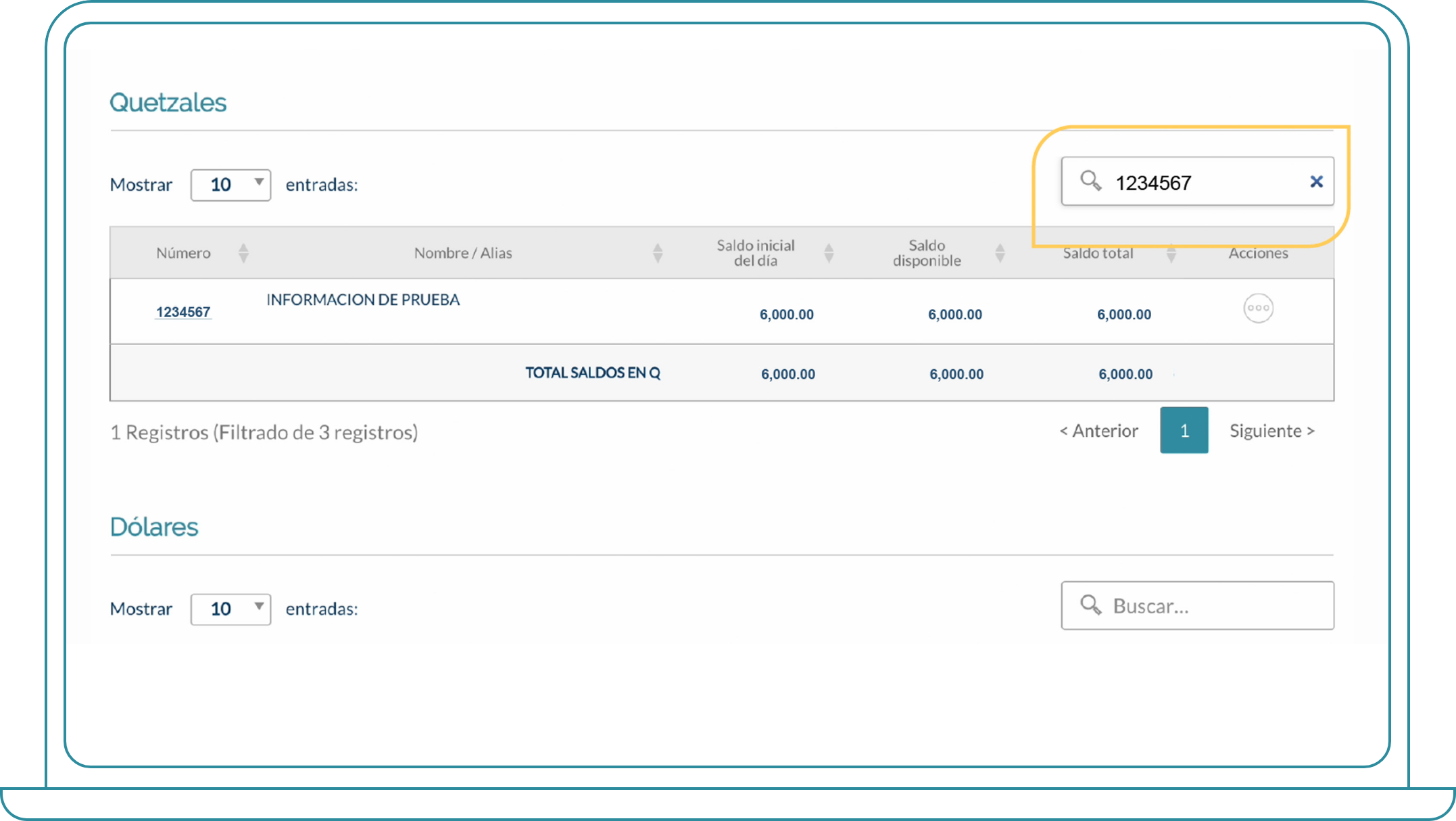
Task: Click the INFORMACION DE PRUEBA account name
Action: tap(363, 300)
